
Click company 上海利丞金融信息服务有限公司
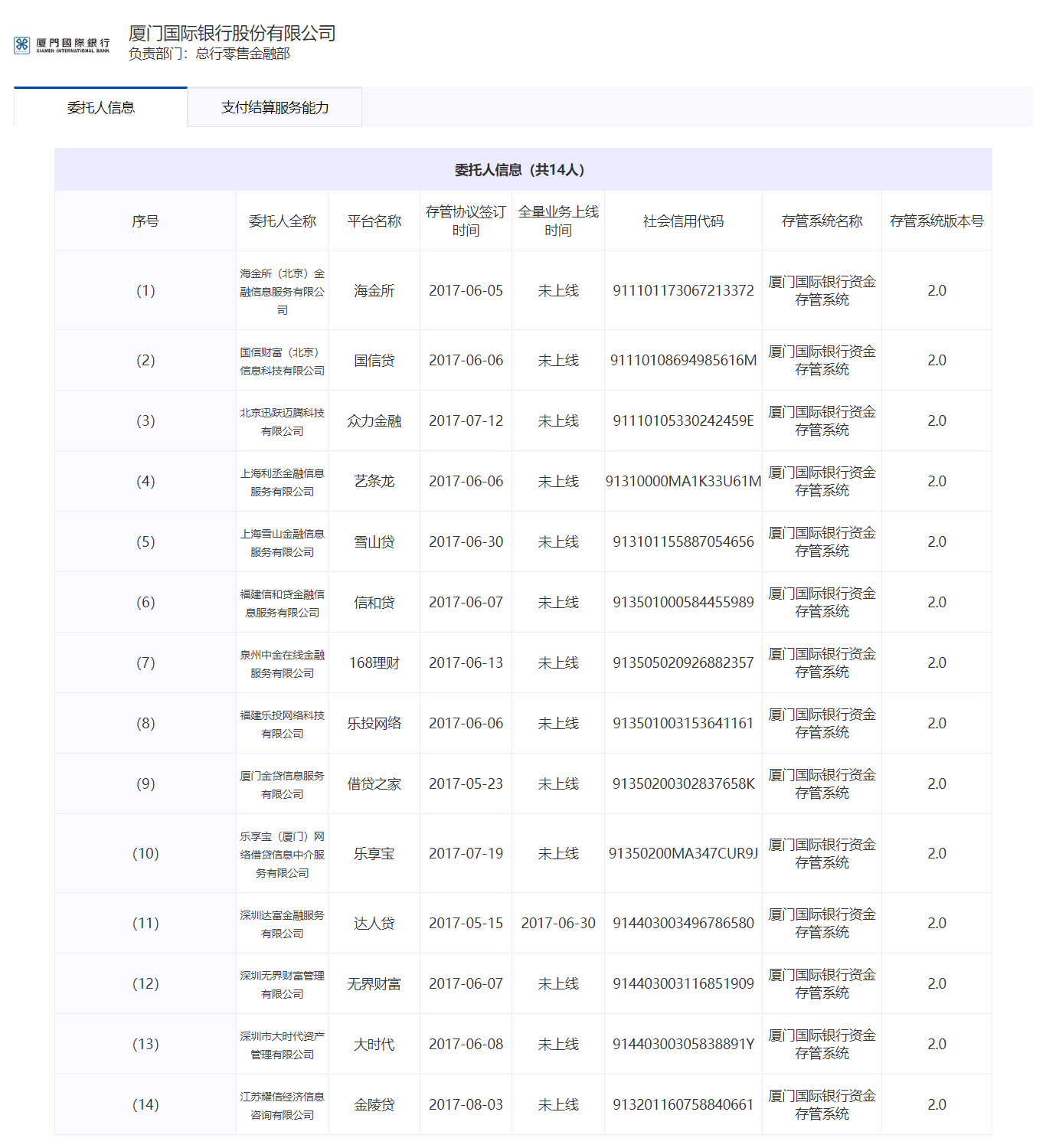tap(282, 482)
